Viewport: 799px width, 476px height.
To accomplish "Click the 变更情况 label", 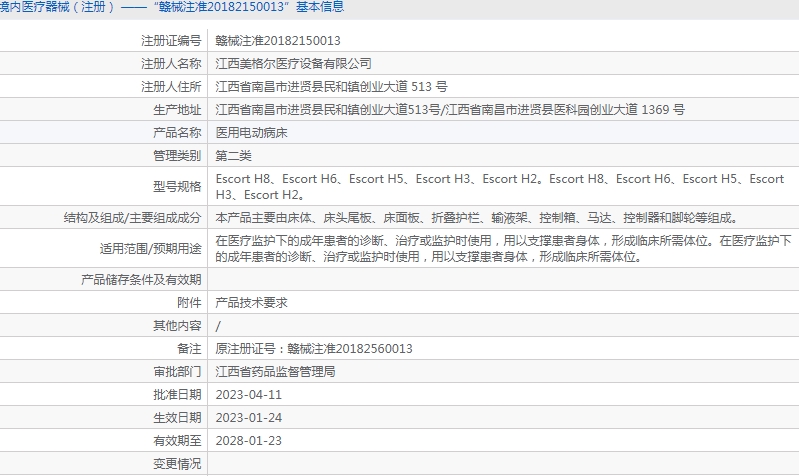I will click(x=177, y=464).
